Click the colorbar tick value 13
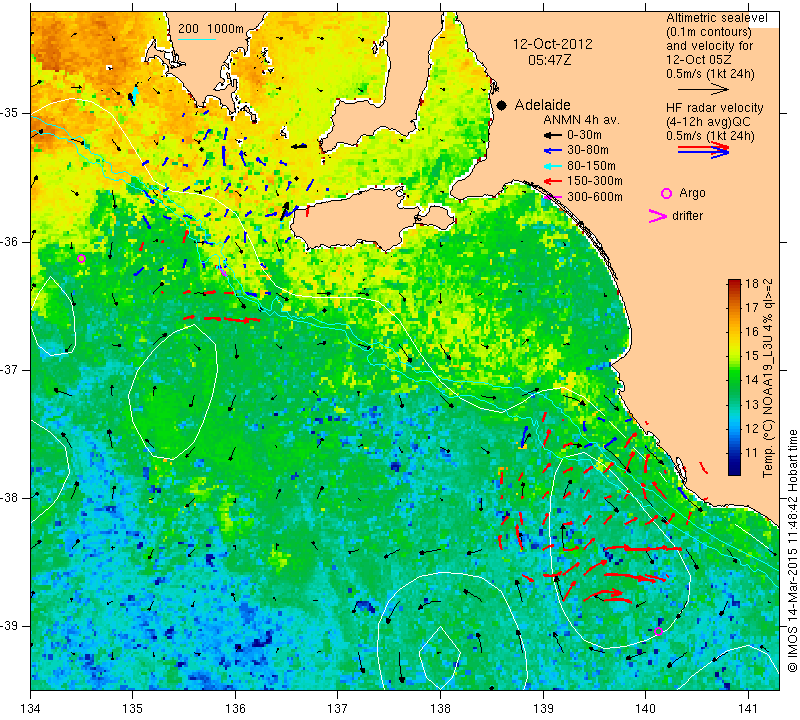 752,405
